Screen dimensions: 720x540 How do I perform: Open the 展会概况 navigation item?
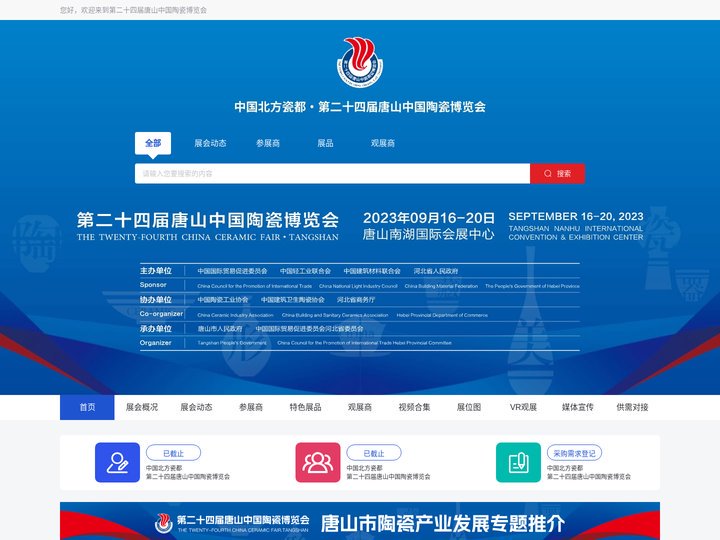(142, 407)
